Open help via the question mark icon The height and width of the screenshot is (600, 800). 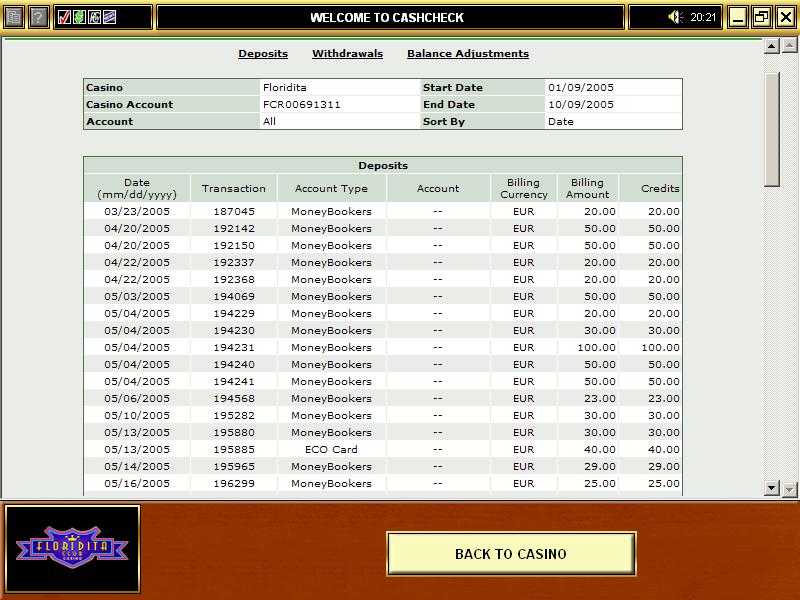tap(38, 17)
